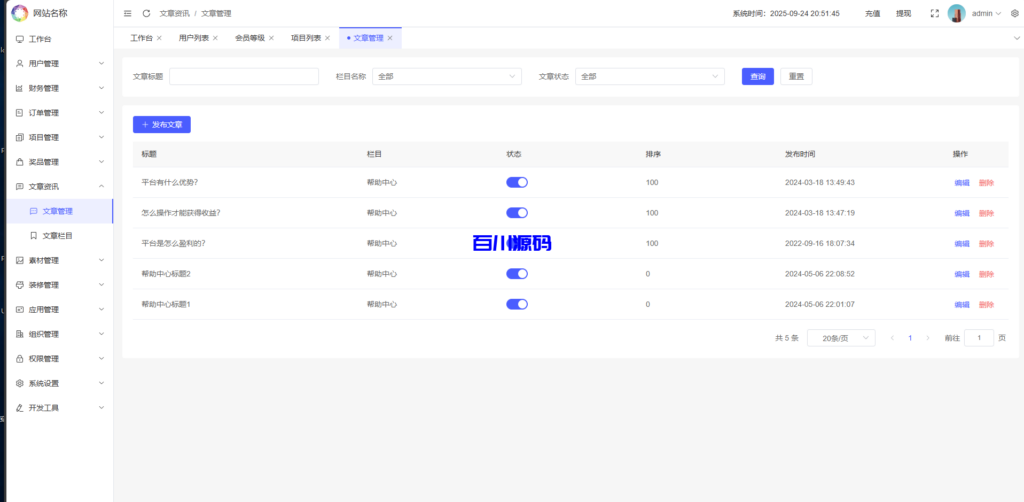Disable status switch for 怎么操作才能获得收益?
This screenshot has width=1024, height=502.
click(517, 213)
